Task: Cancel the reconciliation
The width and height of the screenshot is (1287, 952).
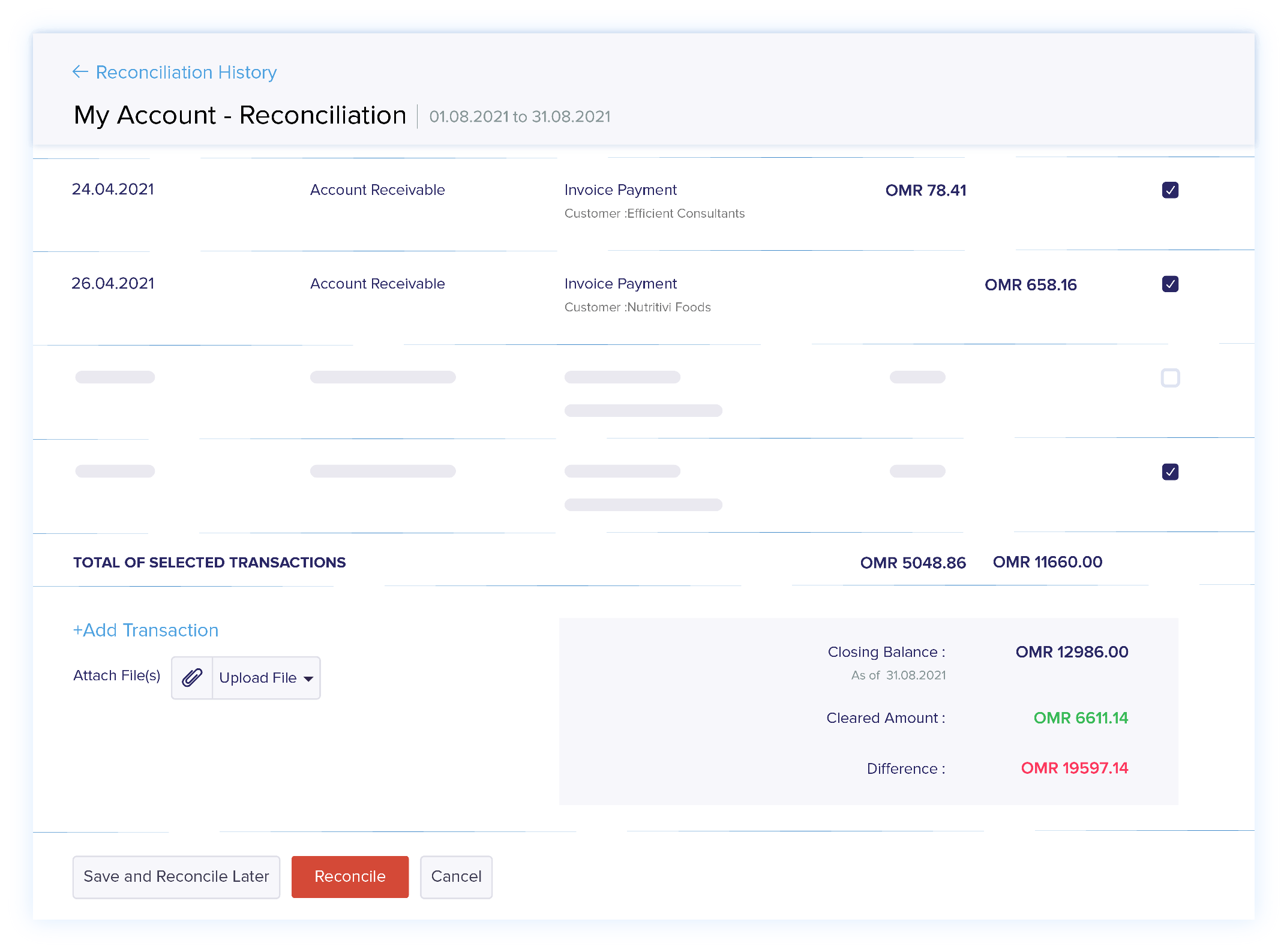Action: coord(456,877)
